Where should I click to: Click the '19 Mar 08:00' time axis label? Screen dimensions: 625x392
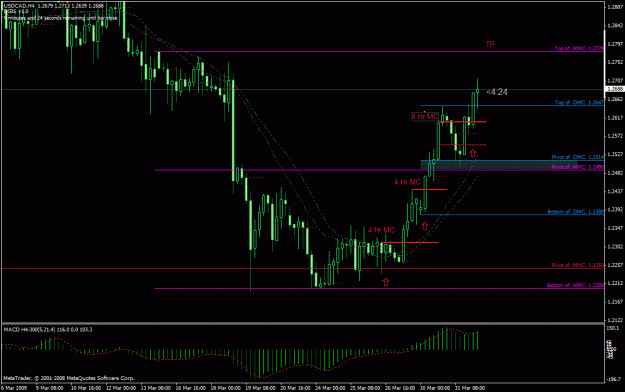[261, 388]
